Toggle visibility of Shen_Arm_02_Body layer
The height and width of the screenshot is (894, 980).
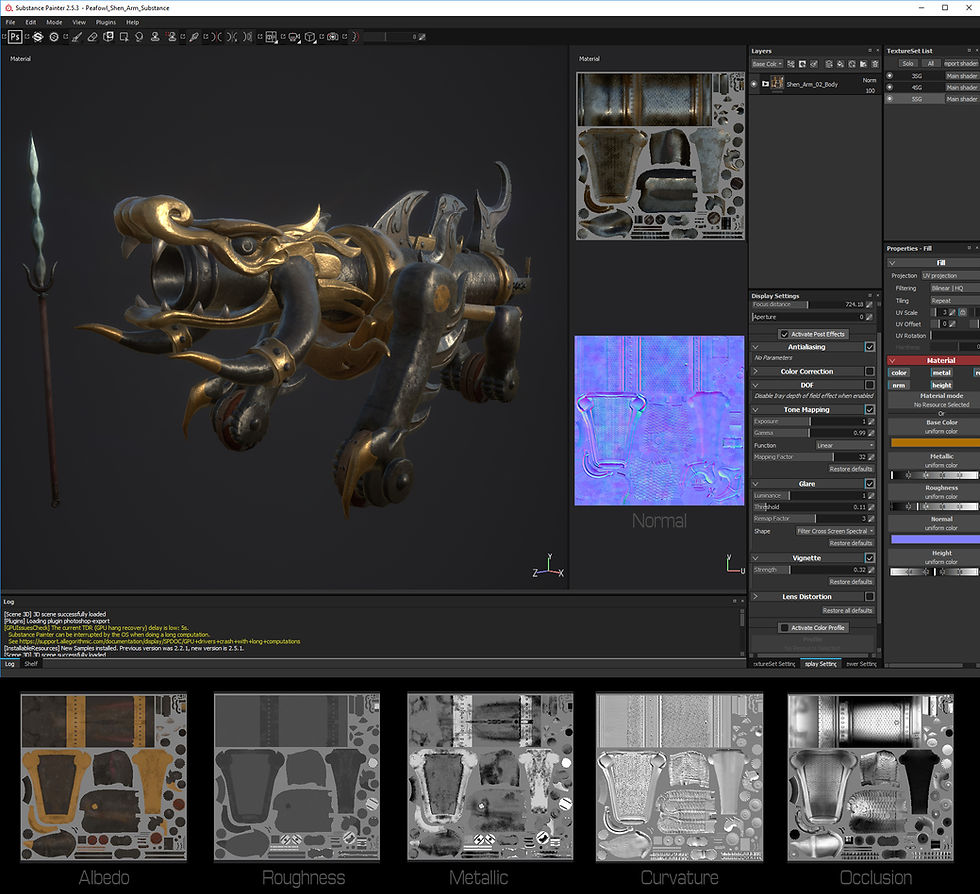click(x=754, y=84)
